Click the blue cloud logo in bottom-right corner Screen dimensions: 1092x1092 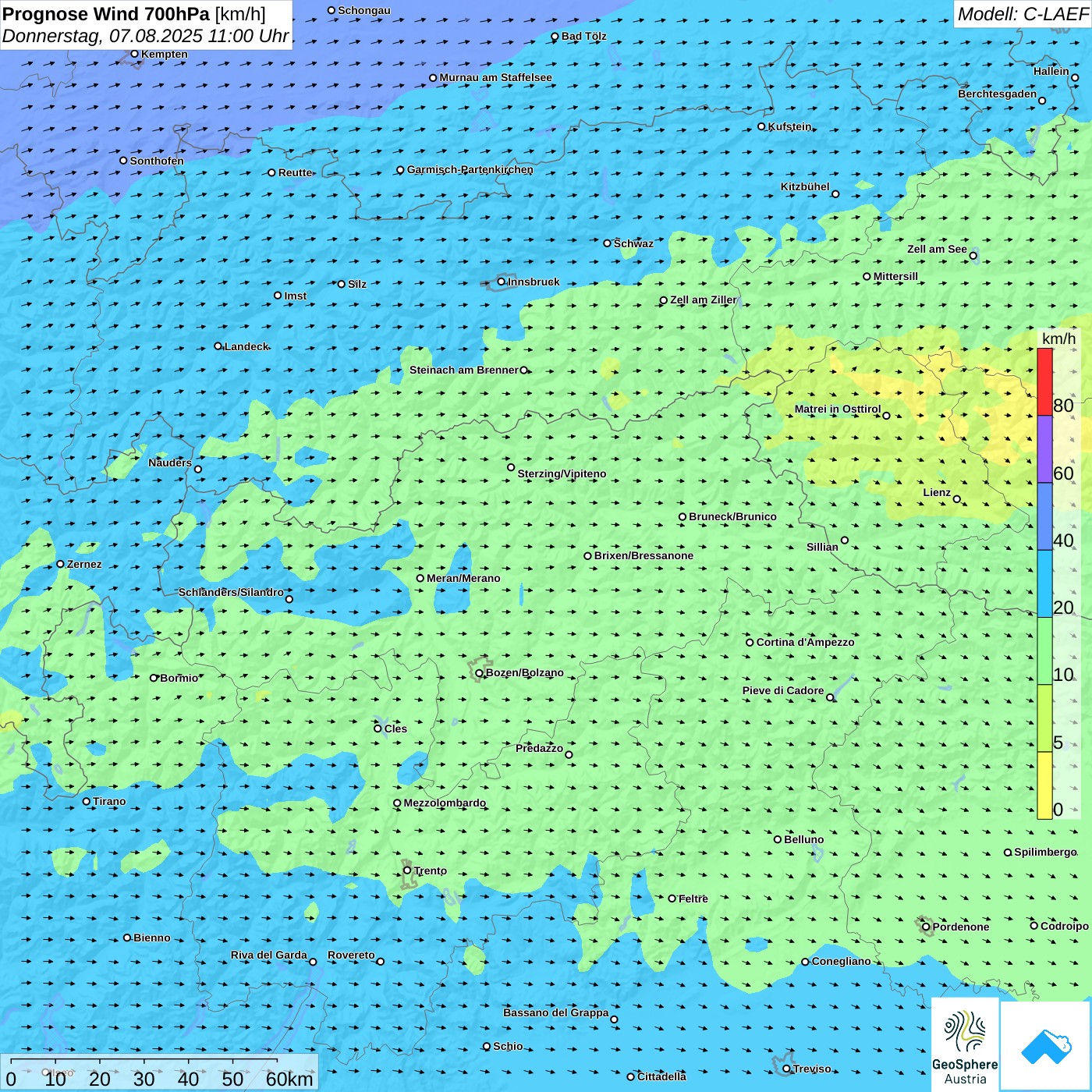tap(1045, 1046)
